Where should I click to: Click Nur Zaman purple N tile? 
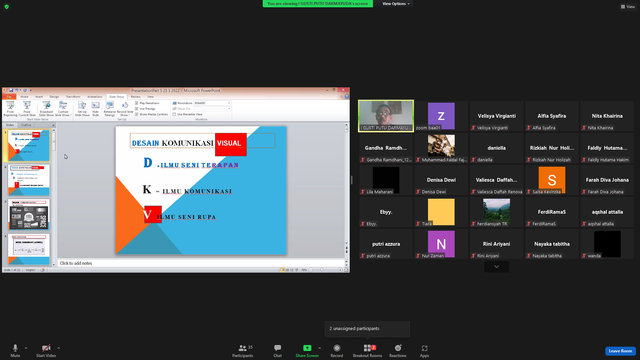coord(441,244)
